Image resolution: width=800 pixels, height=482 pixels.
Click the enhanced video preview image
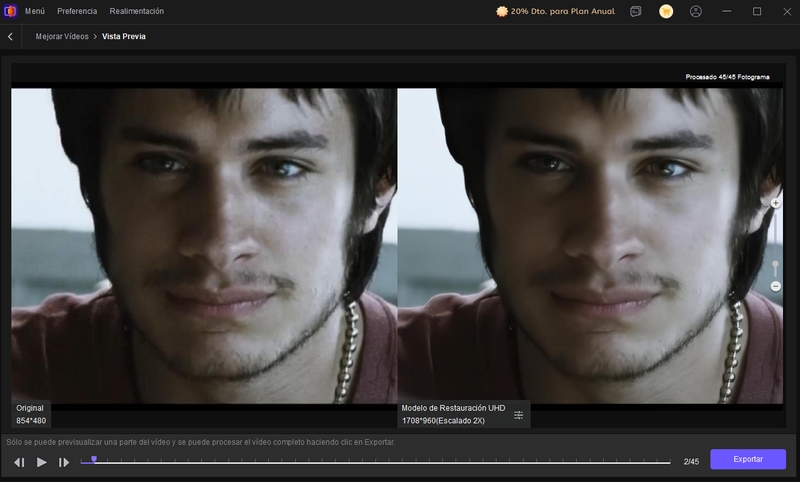(x=590, y=246)
